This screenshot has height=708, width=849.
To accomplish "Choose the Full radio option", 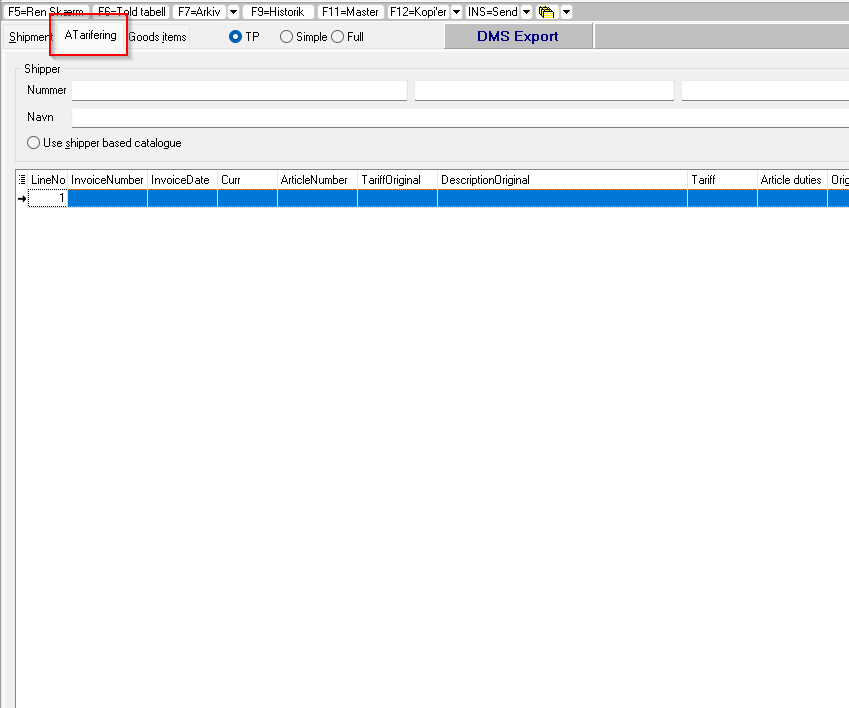I will 337,37.
